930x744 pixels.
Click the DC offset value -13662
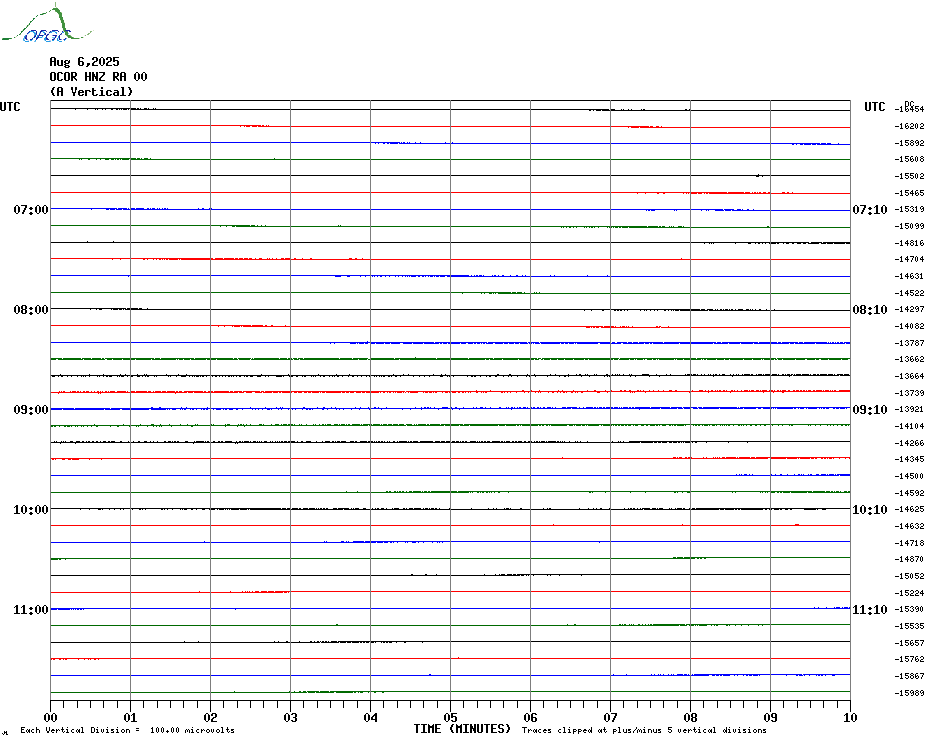point(909,360)
